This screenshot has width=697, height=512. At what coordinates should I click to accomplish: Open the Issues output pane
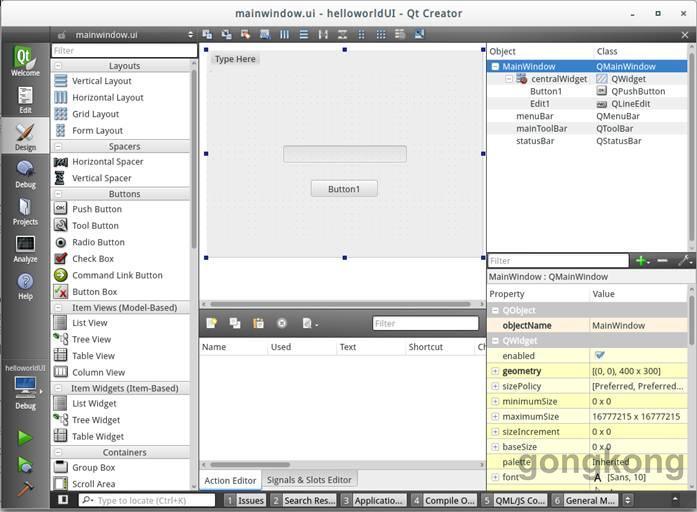pos(245,500)
